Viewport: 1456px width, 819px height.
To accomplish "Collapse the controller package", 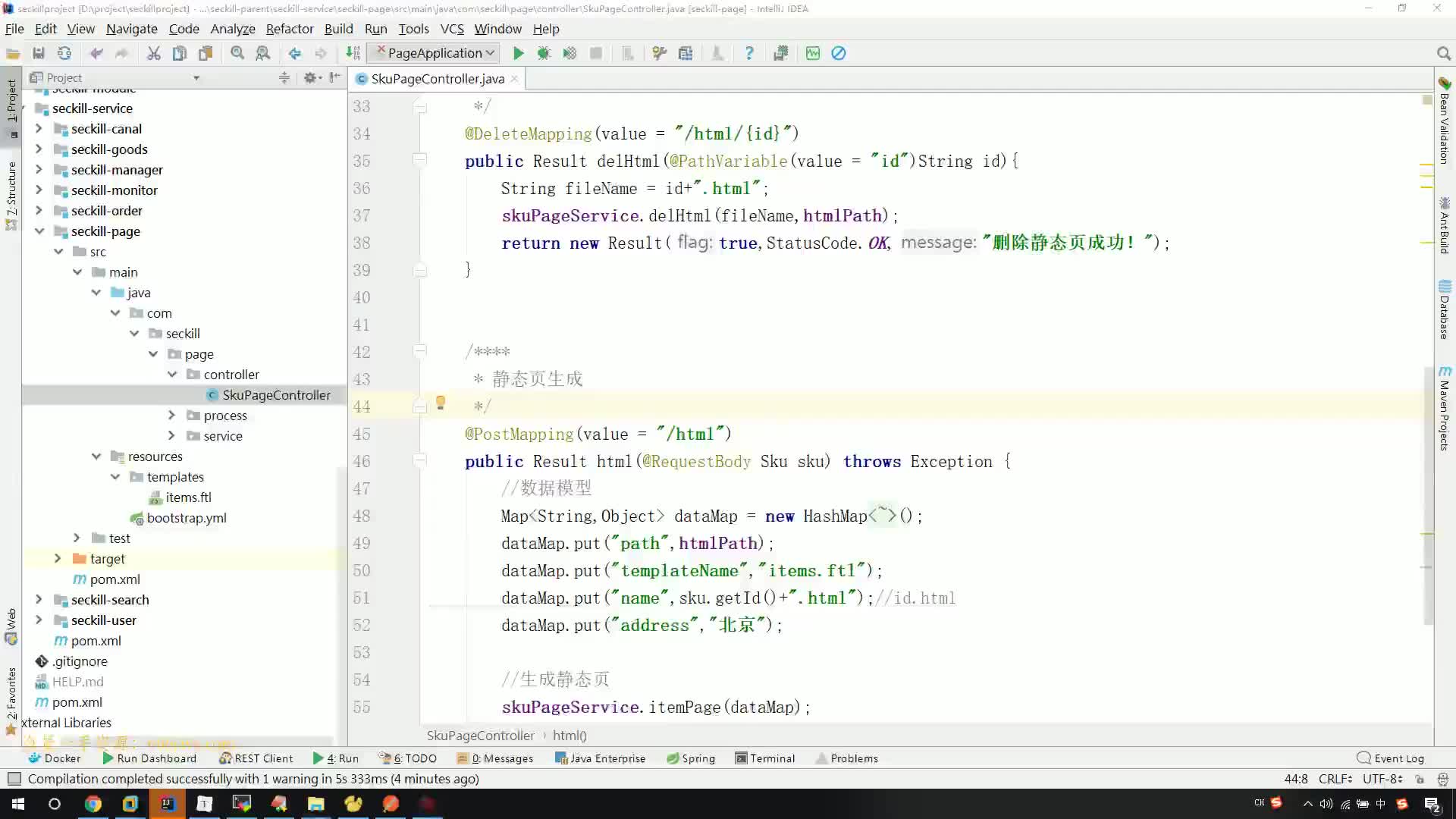I will tap(171, 375).
